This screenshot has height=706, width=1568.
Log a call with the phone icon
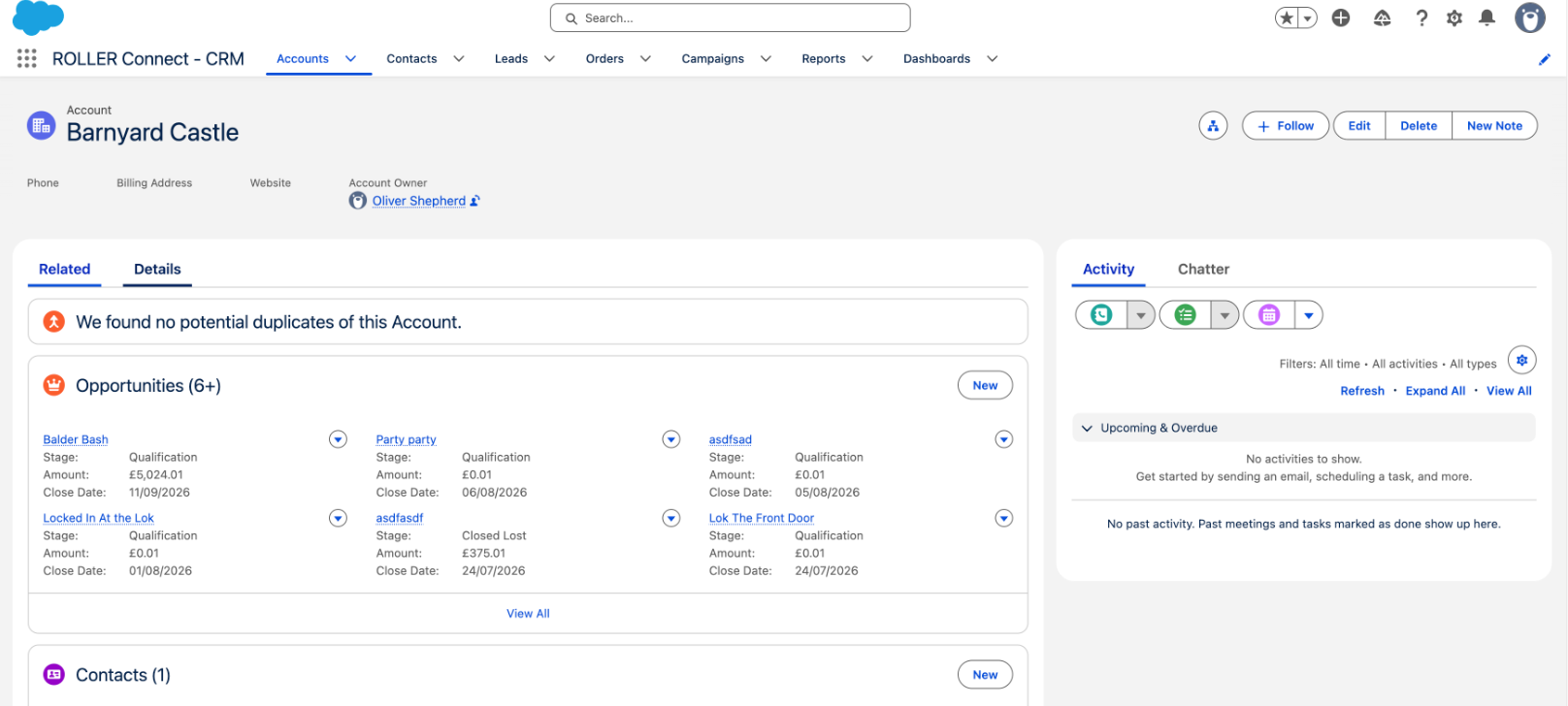(x=1101, y=315)
